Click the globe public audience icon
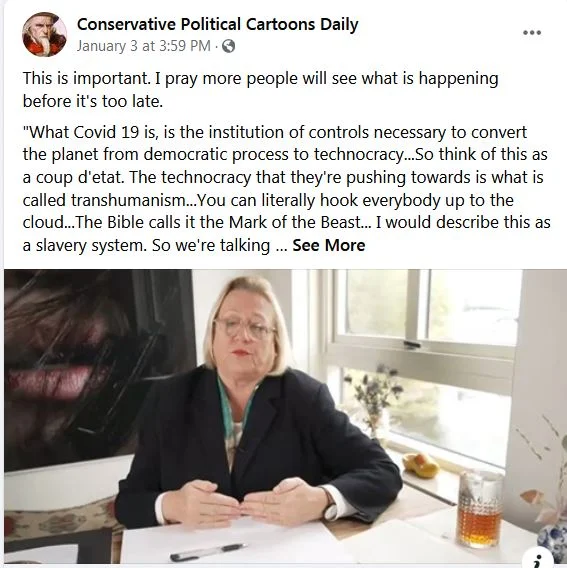 (228, 46)
